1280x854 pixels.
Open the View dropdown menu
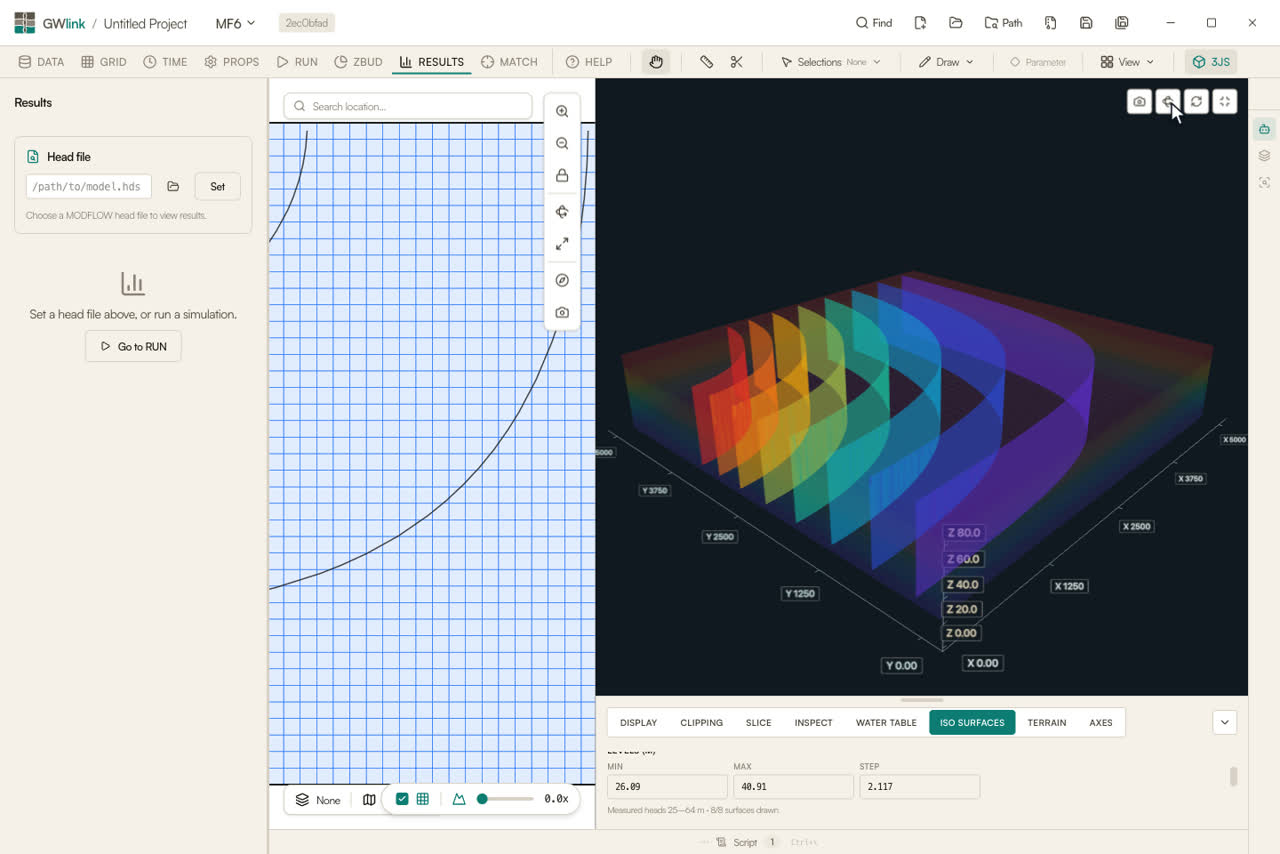click(1127, 62)
